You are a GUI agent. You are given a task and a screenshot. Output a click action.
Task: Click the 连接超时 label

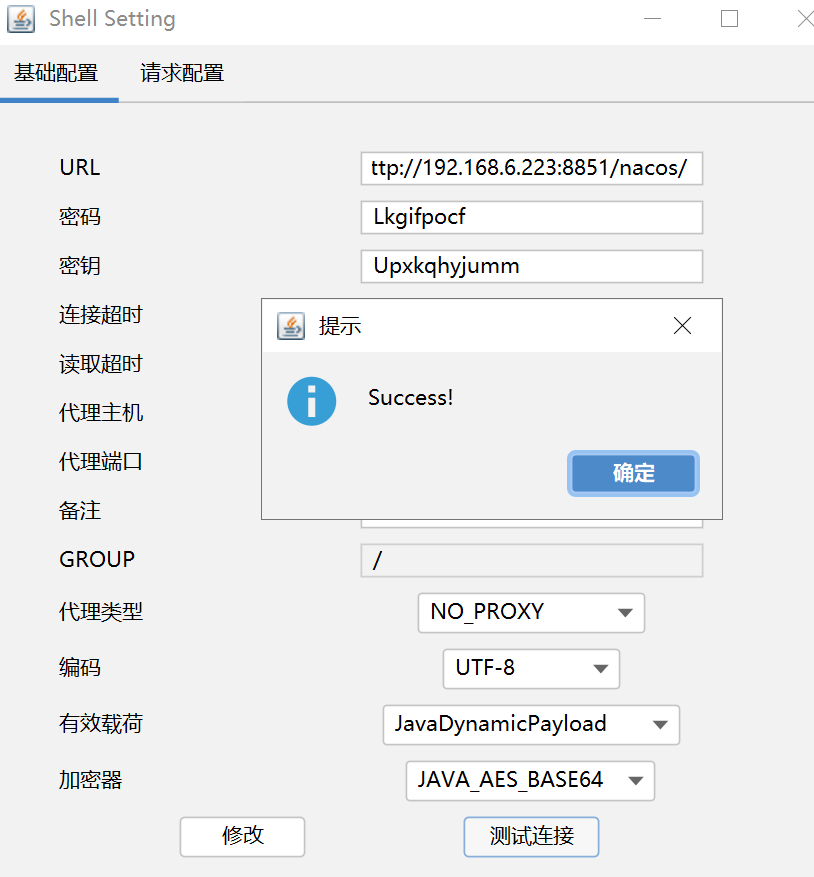coord(101,315)
